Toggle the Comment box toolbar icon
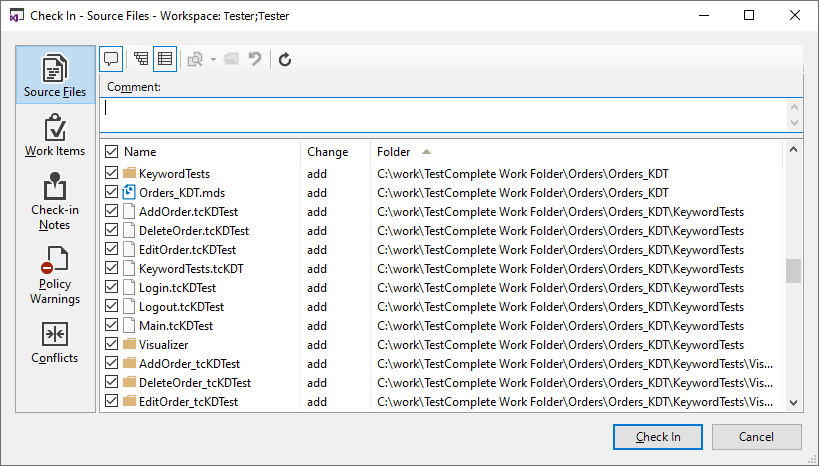 (x=111, y=59)
